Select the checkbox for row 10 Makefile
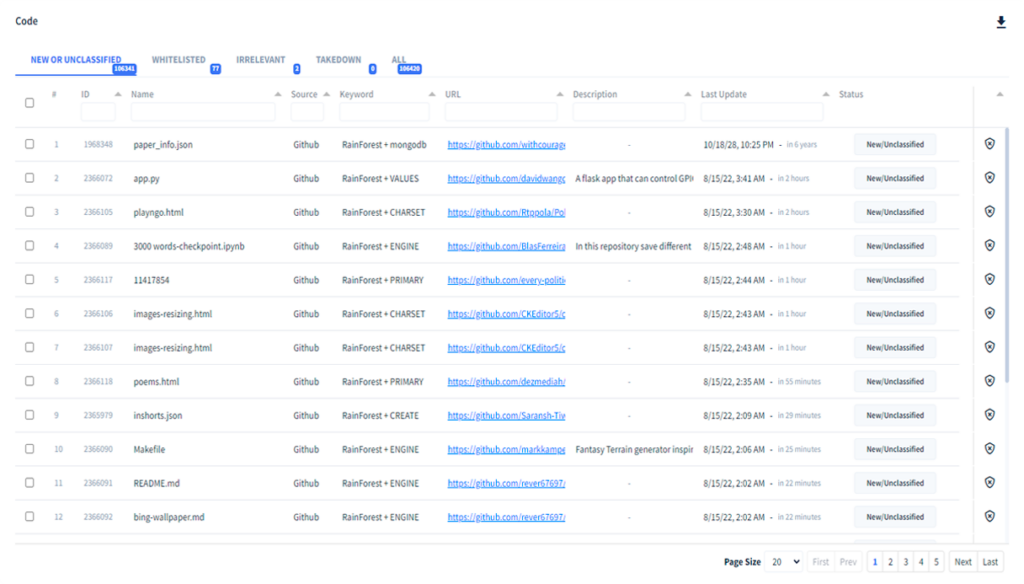This screenshot has width=1024, height=584. 29,449
